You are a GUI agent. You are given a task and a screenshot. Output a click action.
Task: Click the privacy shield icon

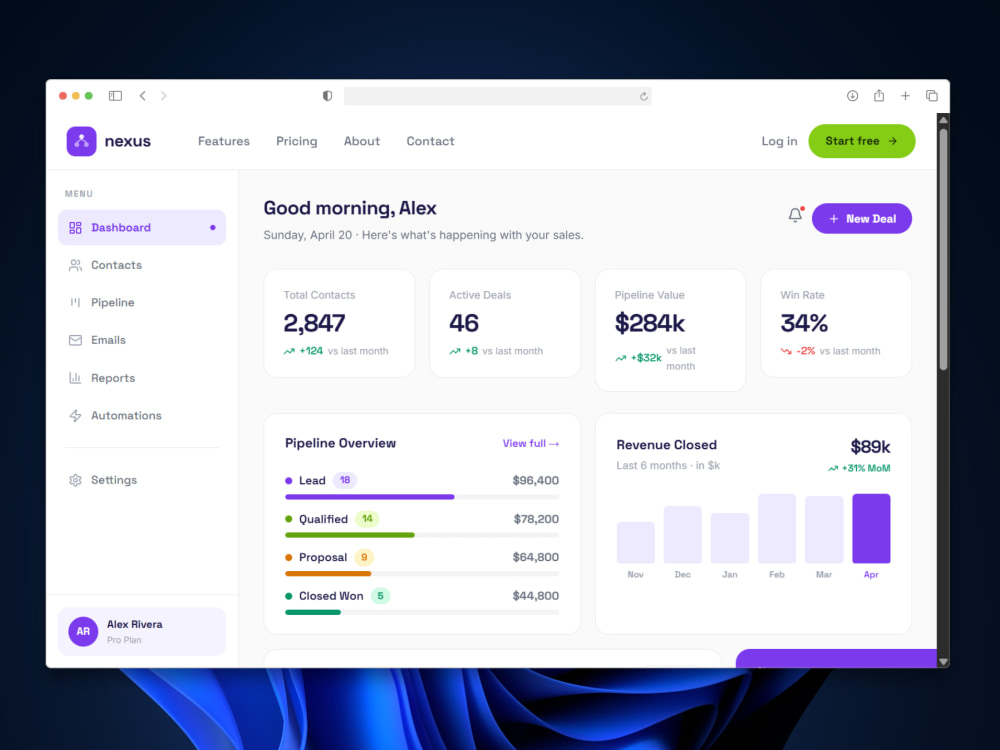(x=327, y=96)
